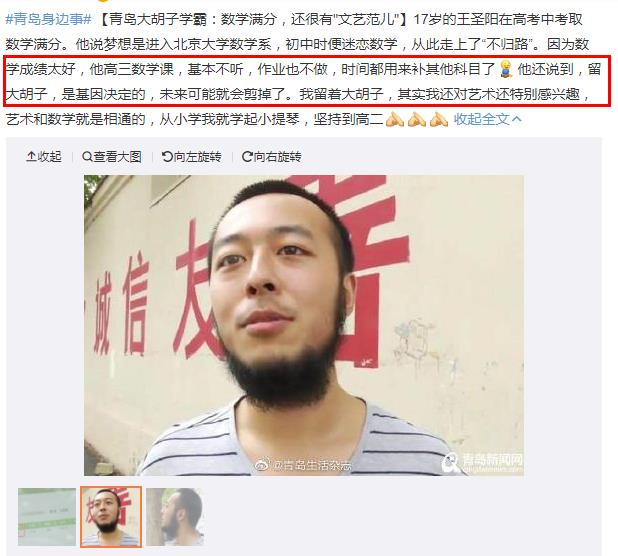
Task: Click the @青岛生活杂志 watermark on photo
Action: coord(304,465)
